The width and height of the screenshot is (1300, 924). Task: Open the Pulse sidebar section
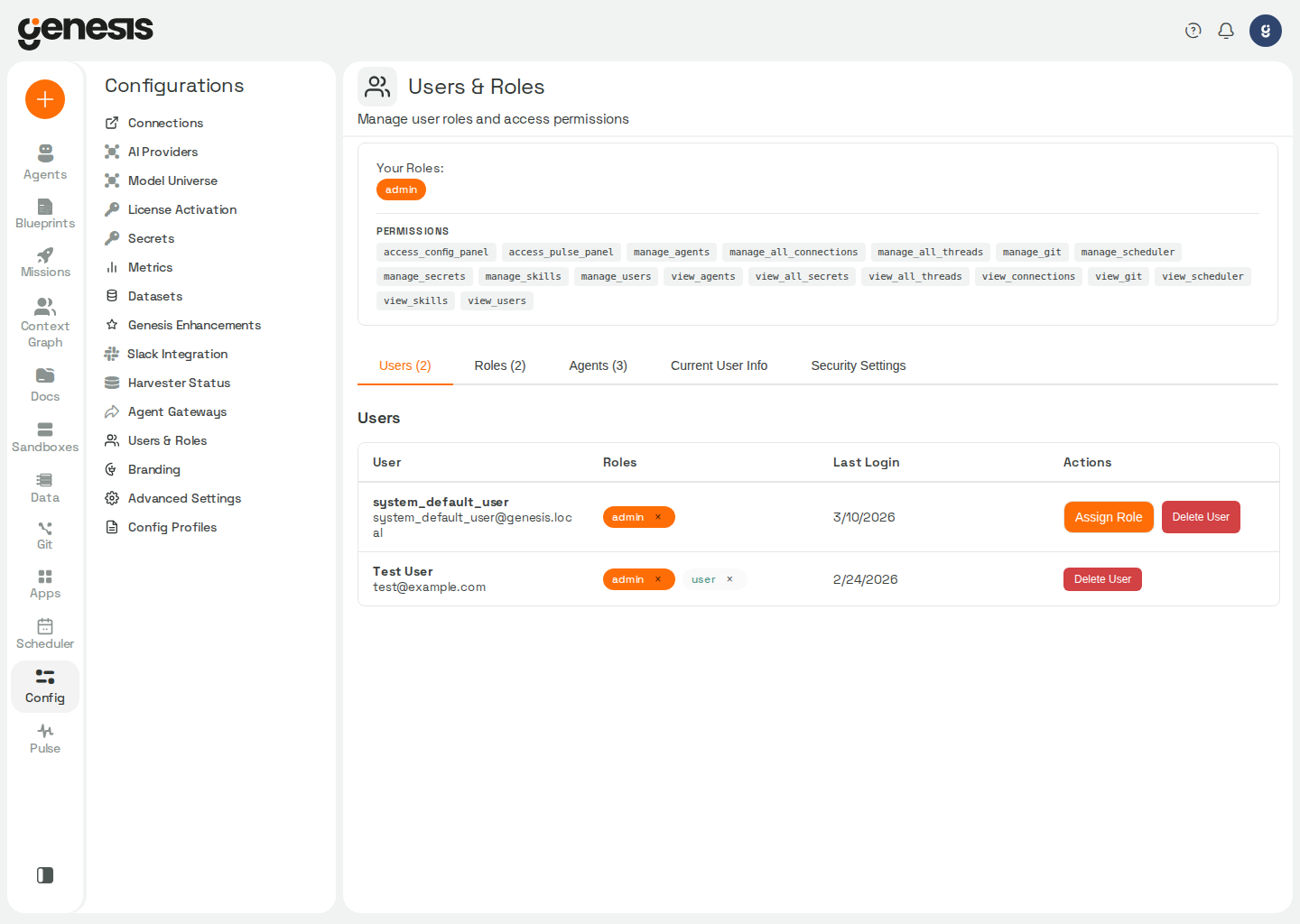click(45, 738)
